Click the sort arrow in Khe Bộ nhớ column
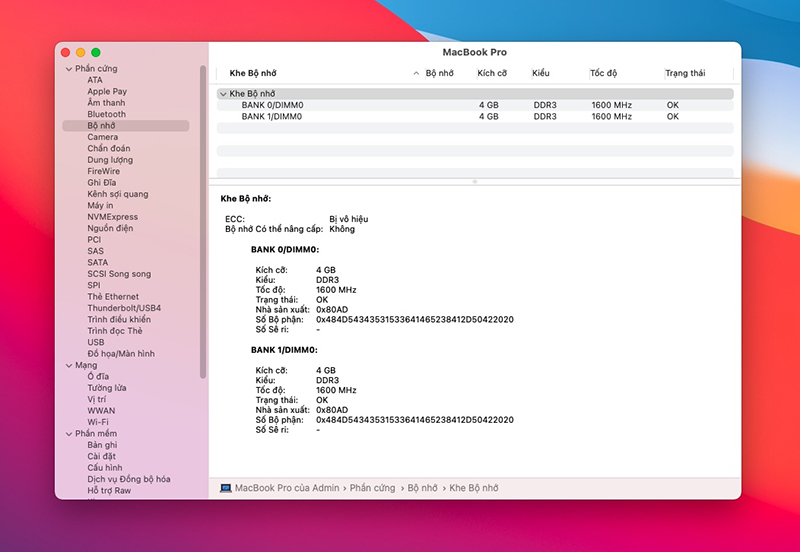Screen dimensions: 800x552 click(x=416, y=73)
